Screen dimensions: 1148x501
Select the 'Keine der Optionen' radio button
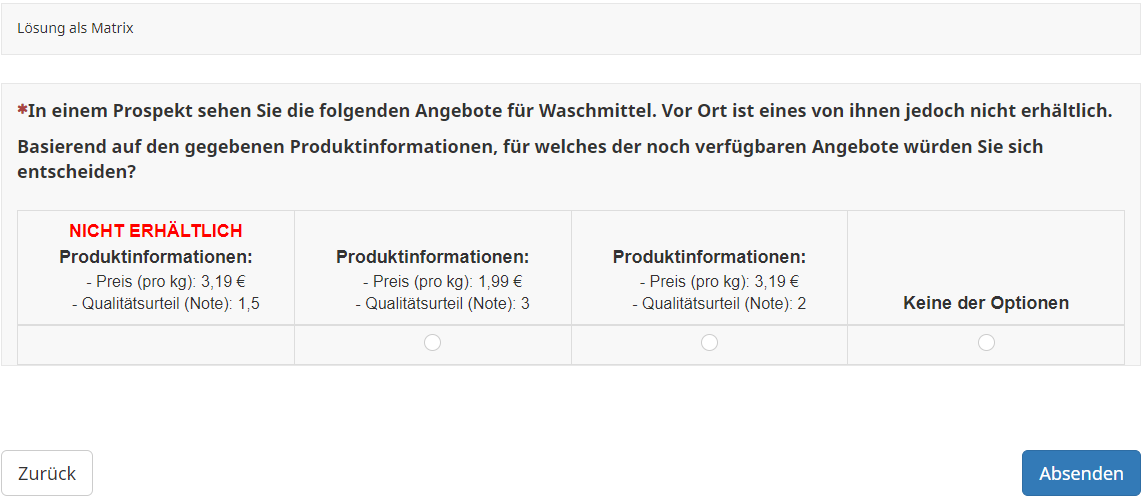(986, 343)
